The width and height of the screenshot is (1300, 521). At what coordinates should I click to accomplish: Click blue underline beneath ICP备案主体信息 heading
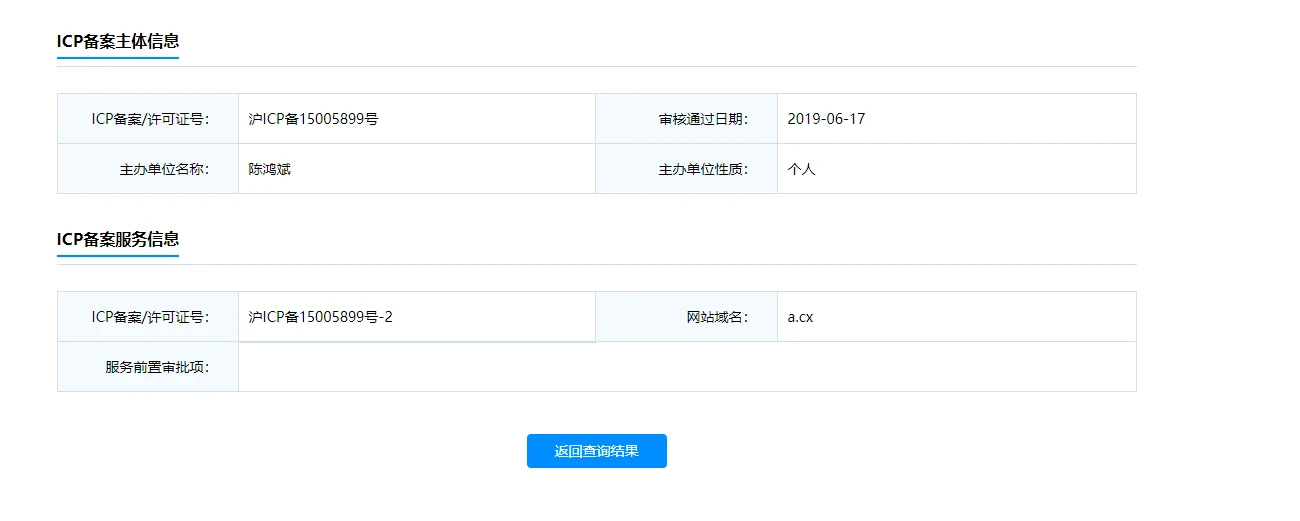pos(118,58)
